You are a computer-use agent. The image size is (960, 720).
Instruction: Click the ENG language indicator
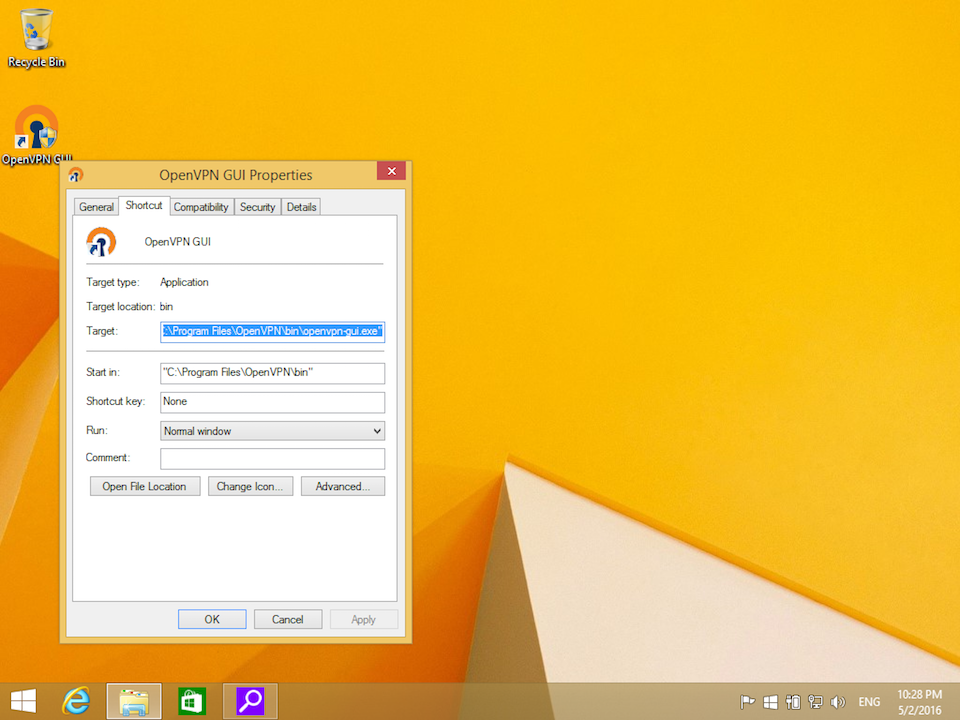[869, 702]
